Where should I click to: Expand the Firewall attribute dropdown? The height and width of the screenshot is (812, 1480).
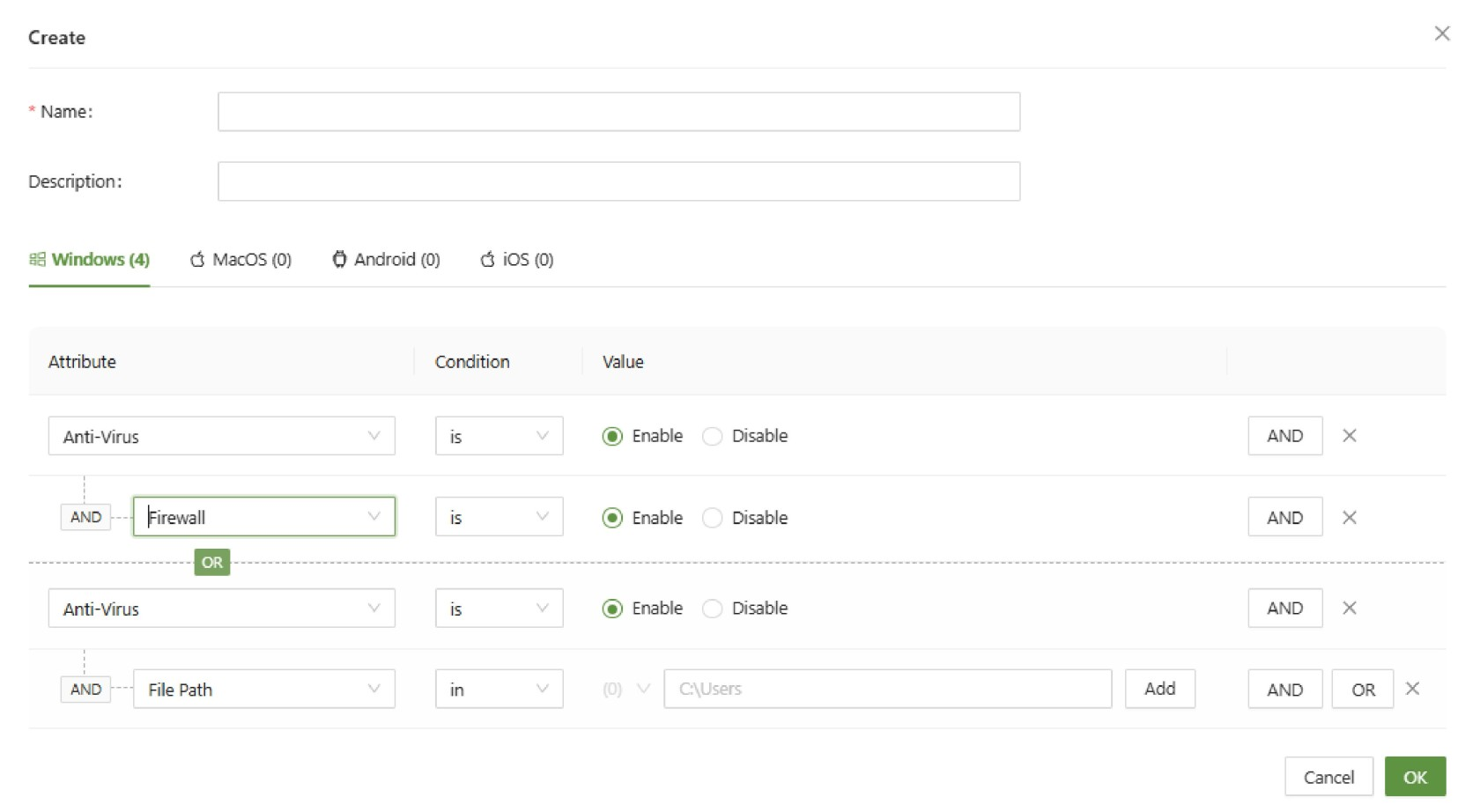(374, 517)
